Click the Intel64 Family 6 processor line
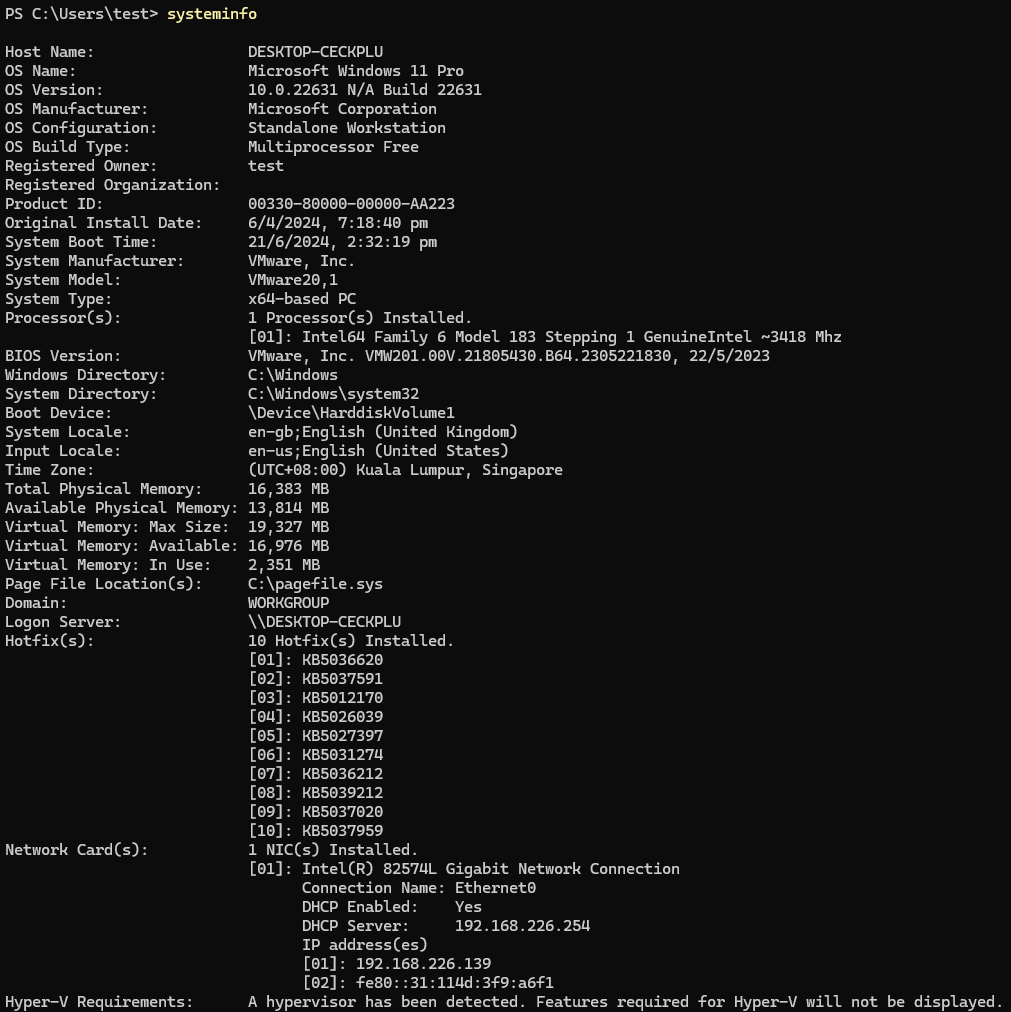Screen dimensions: 1011x1012 coord(545,337)
